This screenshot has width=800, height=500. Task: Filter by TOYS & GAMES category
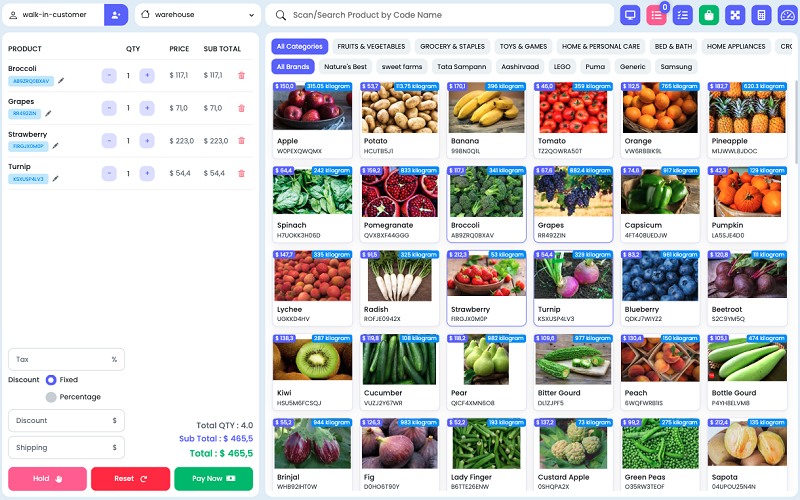(x=523, y=46)
